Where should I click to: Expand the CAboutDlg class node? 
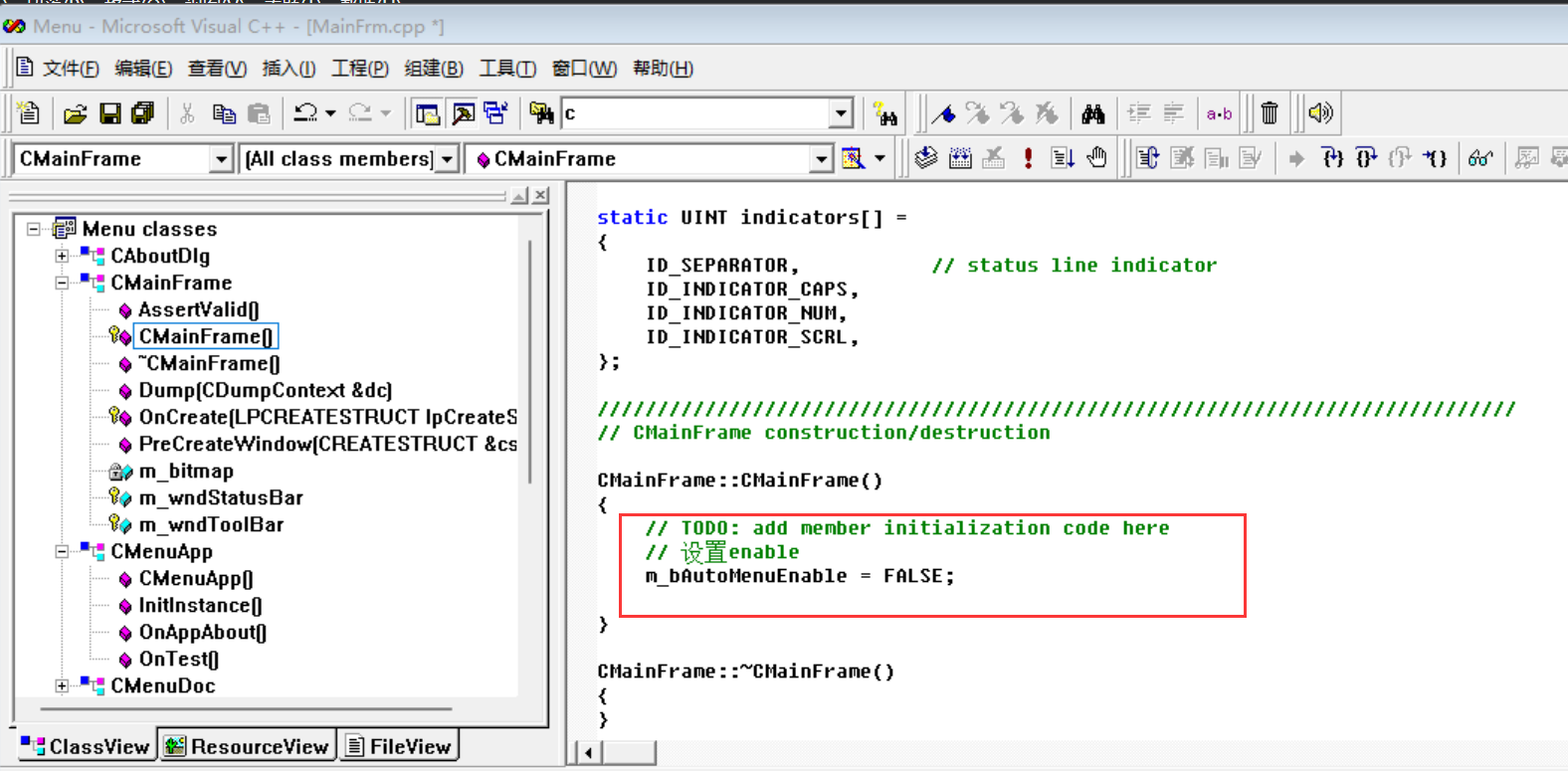pos(62,256)
